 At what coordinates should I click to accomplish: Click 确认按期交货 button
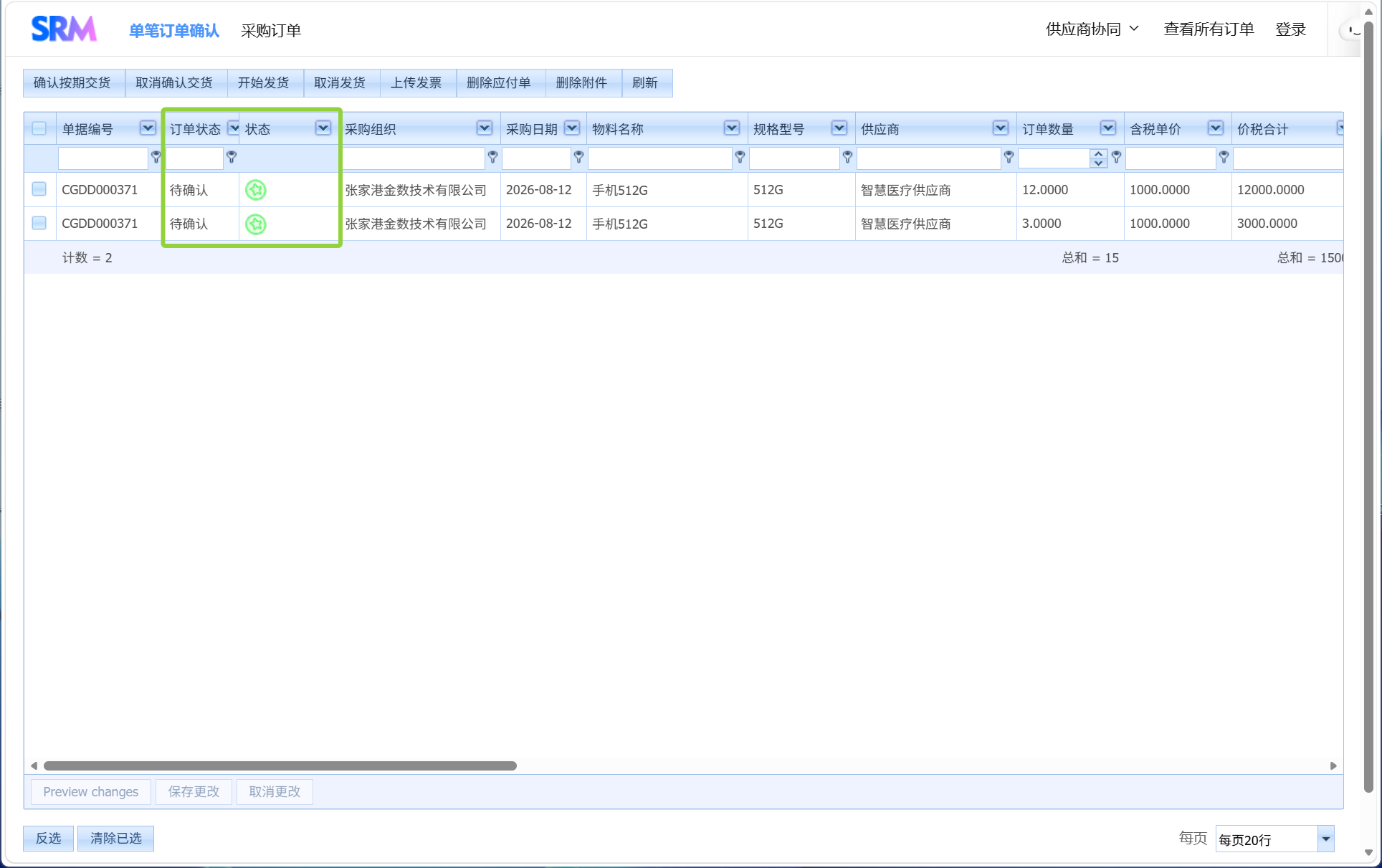pos(72,83)
